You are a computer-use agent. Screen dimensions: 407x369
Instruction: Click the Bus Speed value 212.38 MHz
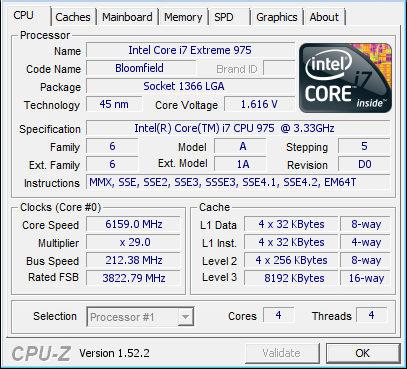[133, 260]
